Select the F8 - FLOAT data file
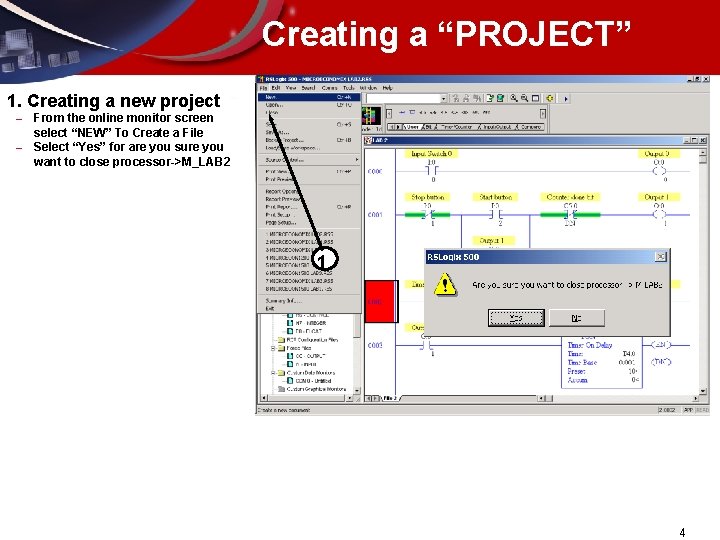The width and height of the screenshot is (720, 540). click(x=304, y=331)
